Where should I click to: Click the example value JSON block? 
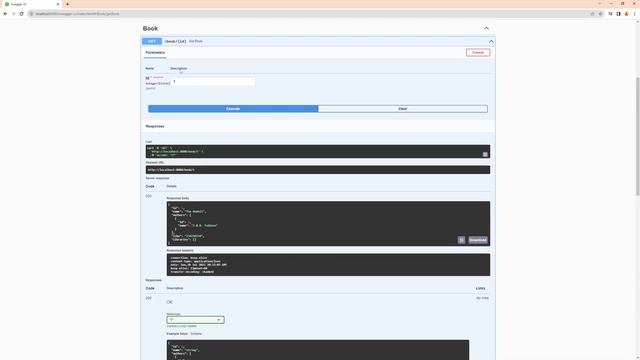[x=318, y=350]
